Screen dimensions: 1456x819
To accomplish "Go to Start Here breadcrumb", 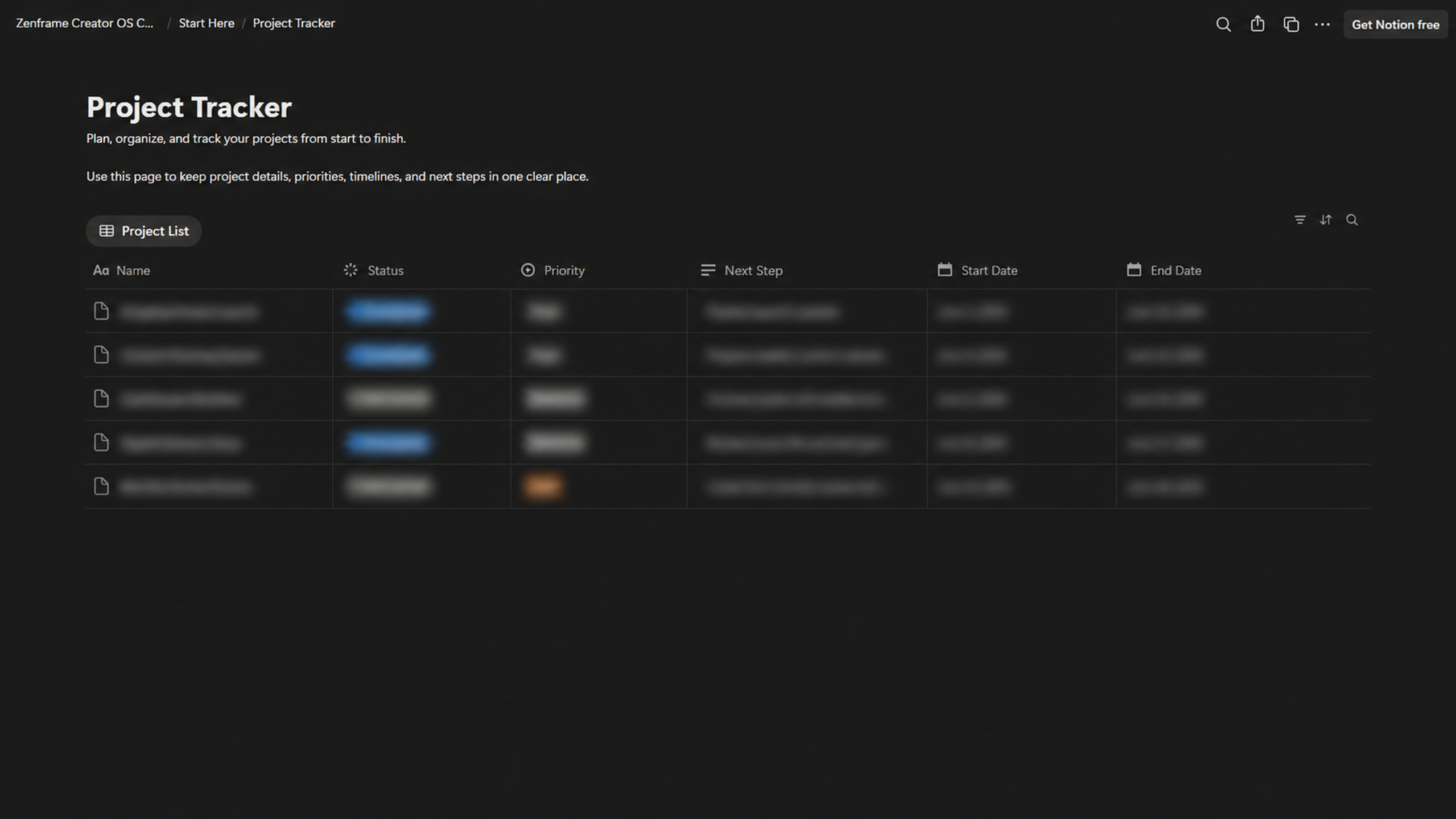I will point(207,23).
